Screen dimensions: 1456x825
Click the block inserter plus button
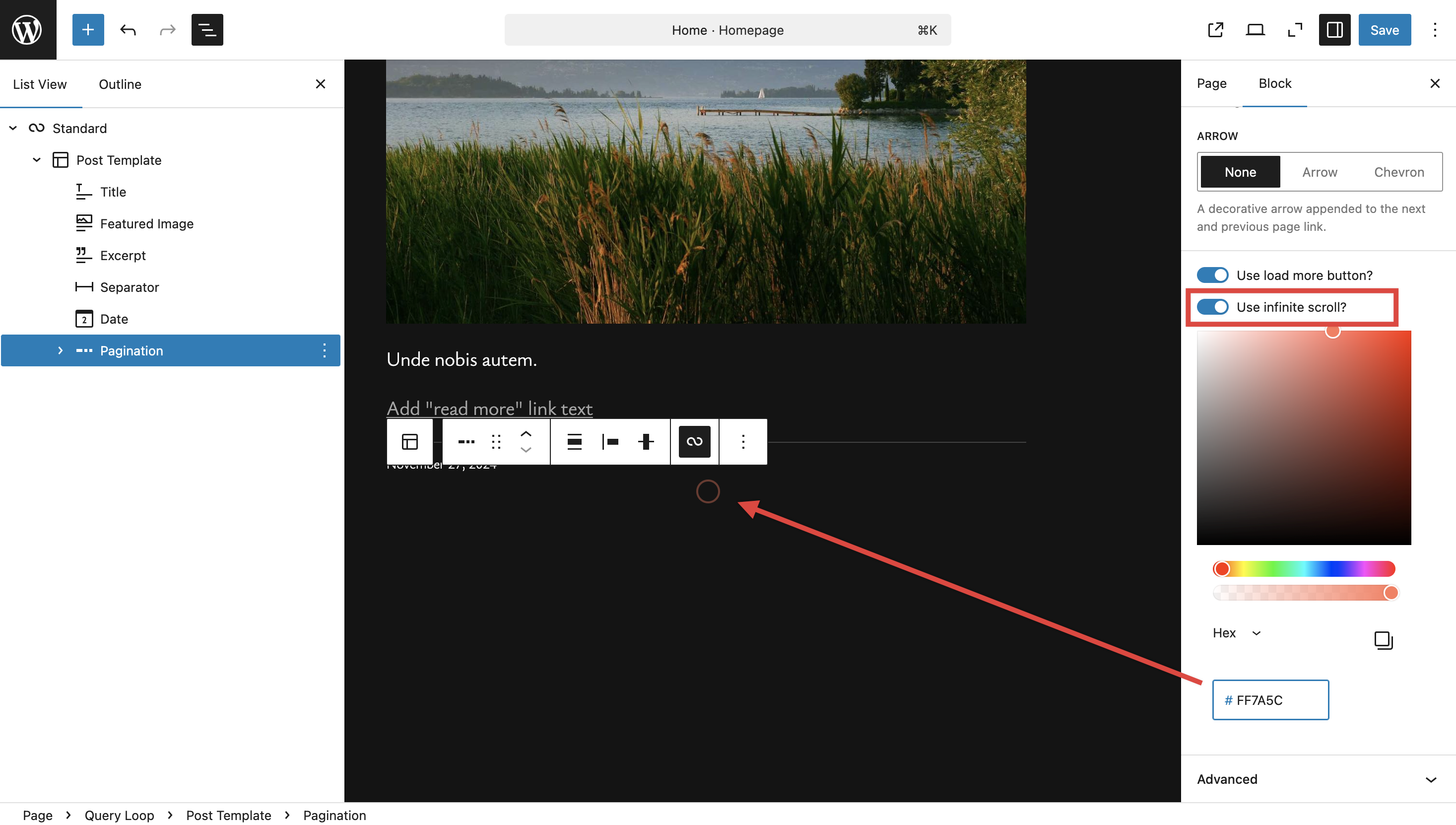[88, 29]
